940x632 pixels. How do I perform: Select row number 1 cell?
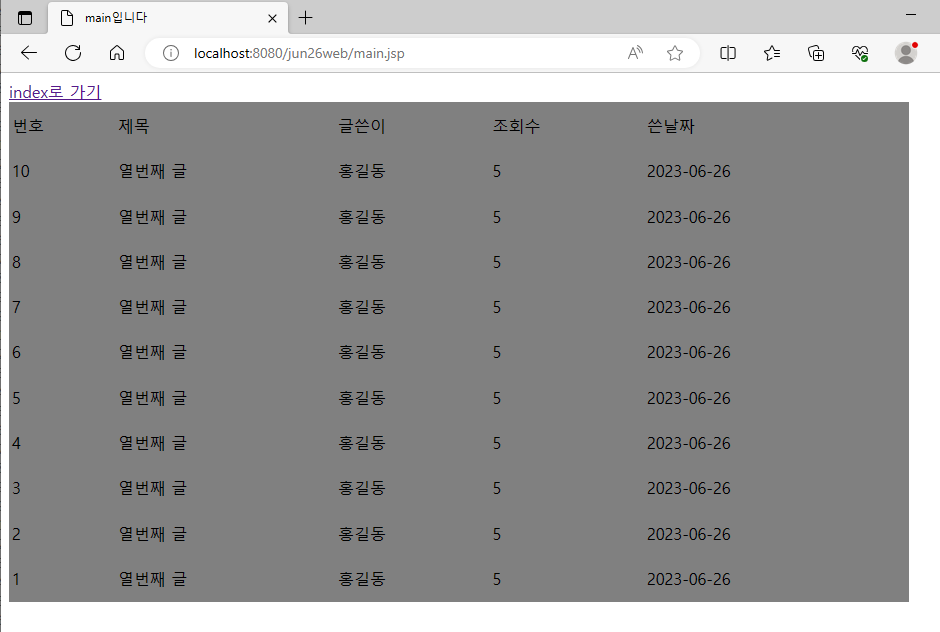pos(17,579)
